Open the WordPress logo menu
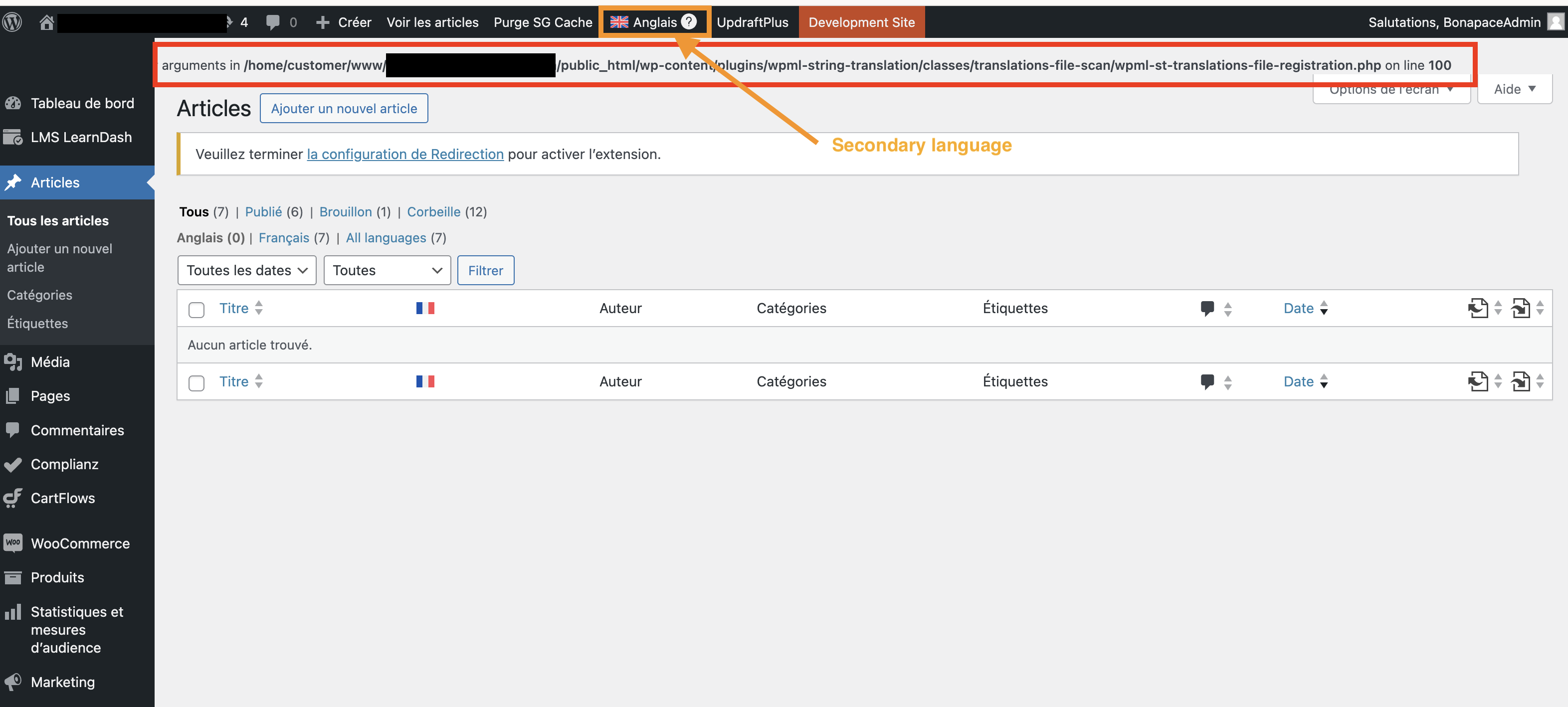 (13, 22)
